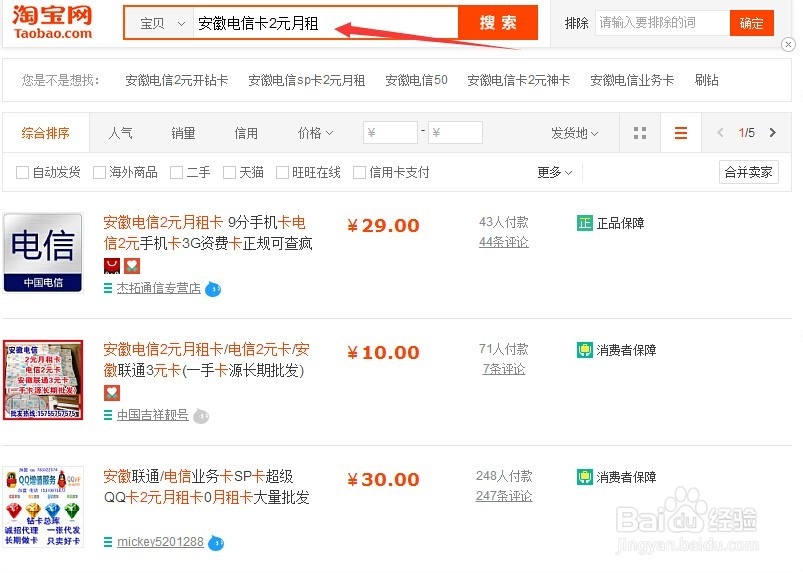Image resolution: width=803 pixels, height=573 pixels.
Task: Open listing title 安徽电信2元月租卡/电信2元卡
Action: (x=206, y=360)
